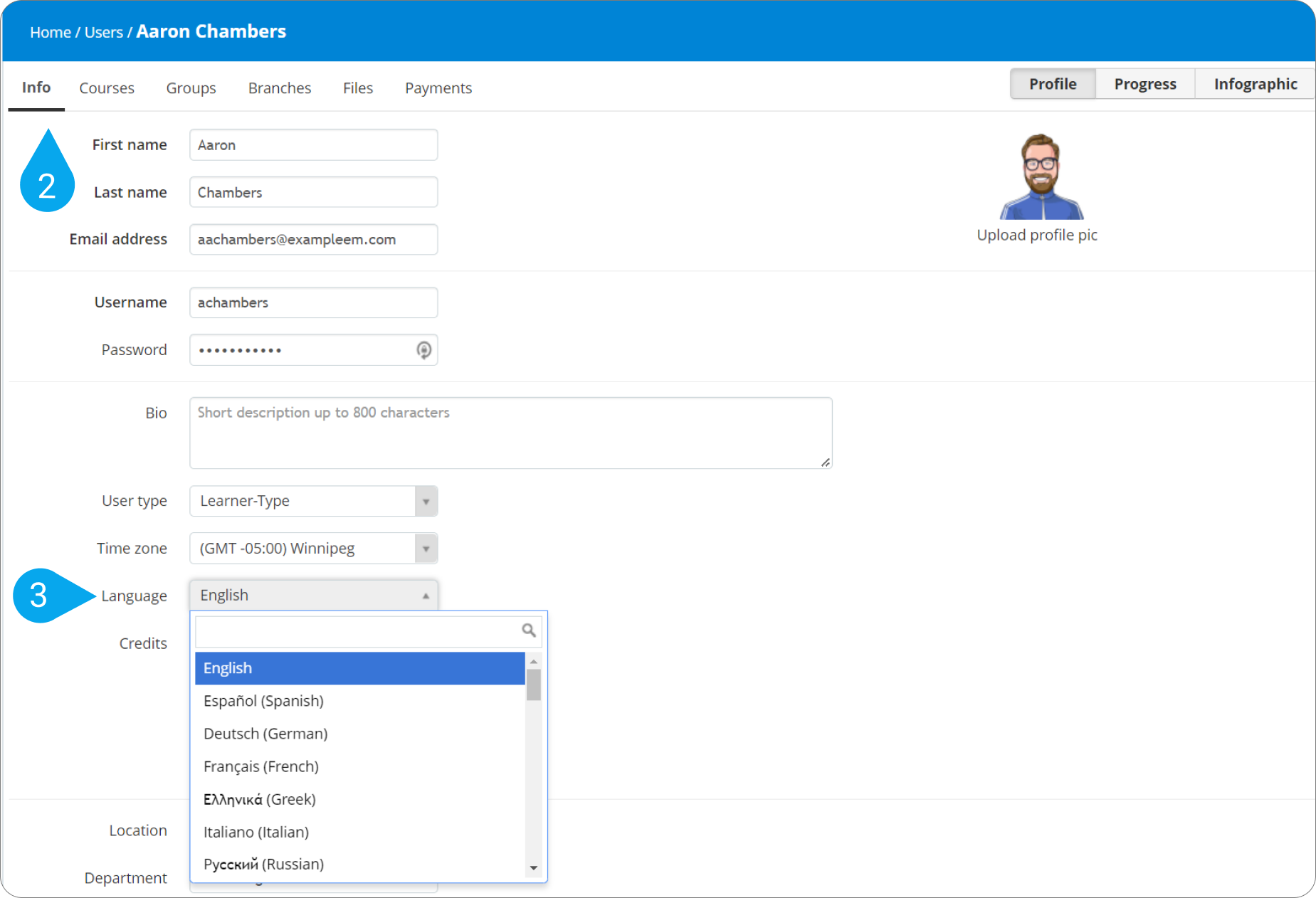
Task: Expand the User type dropdown arrow
Action: [x=426, y=502]
